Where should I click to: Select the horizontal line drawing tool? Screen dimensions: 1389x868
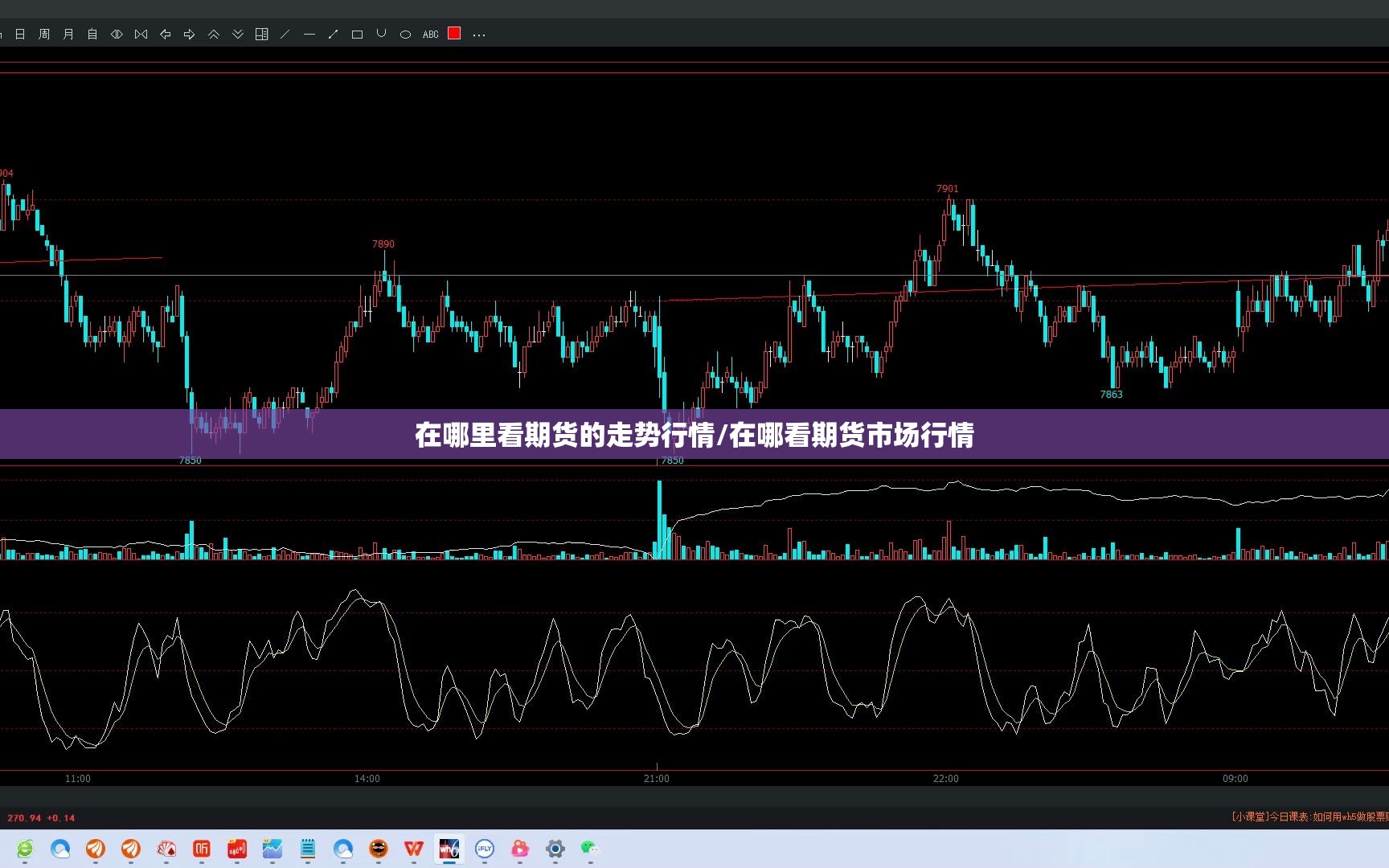click(309, 35)
